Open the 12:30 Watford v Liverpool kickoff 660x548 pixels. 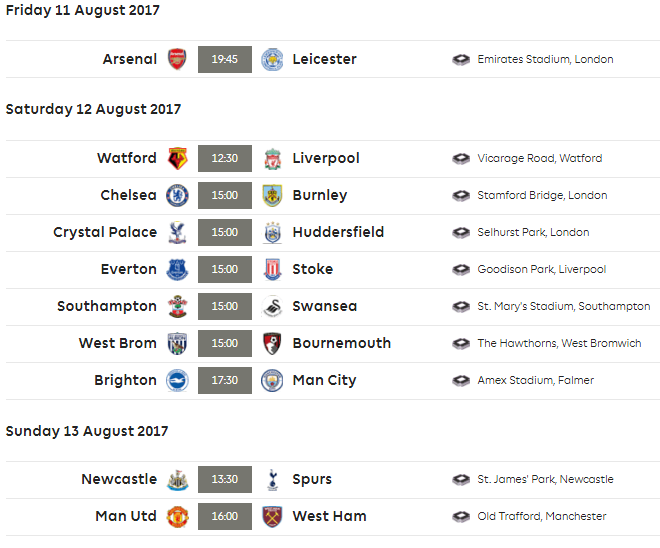[x=225, y=158]
